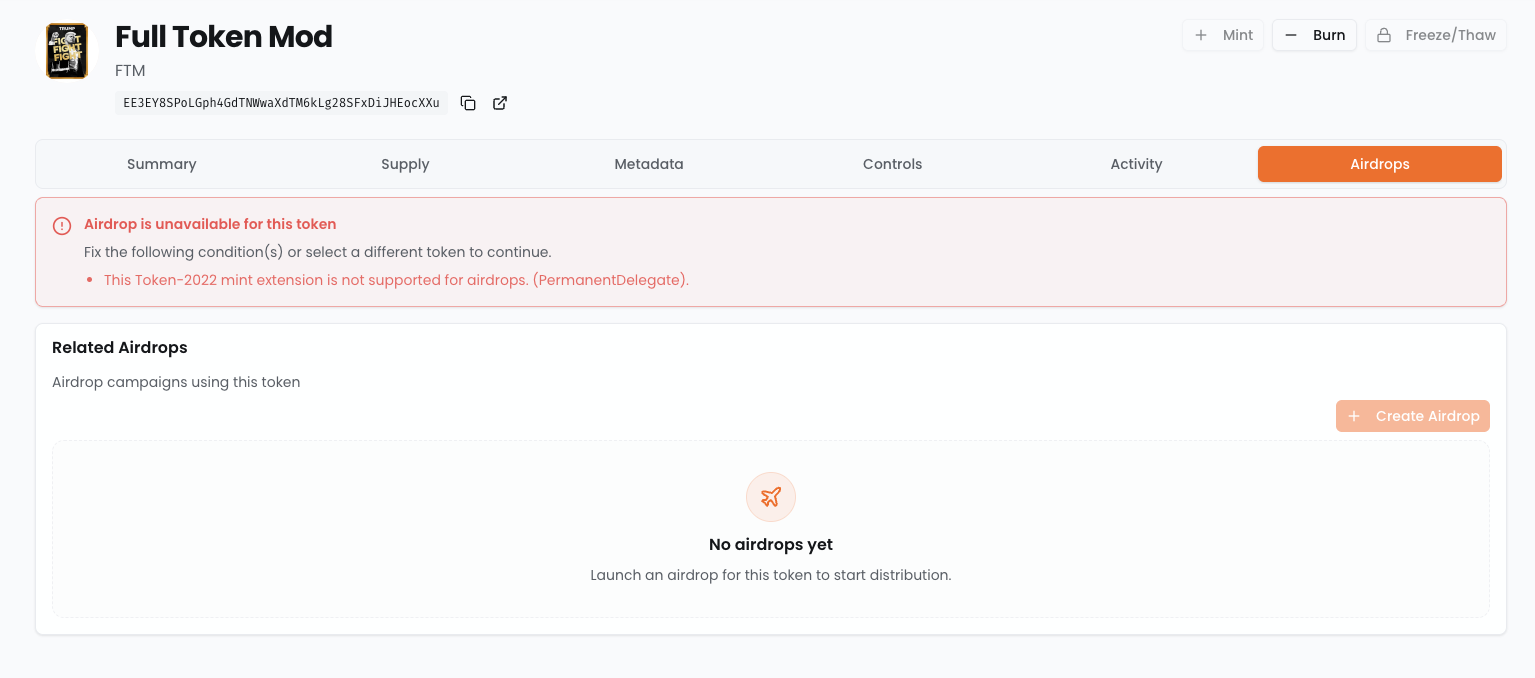Screen dimensions: 1535x678
Task: Click the lock icon on Freeze/Thaw
Action: coord(1384,35)
